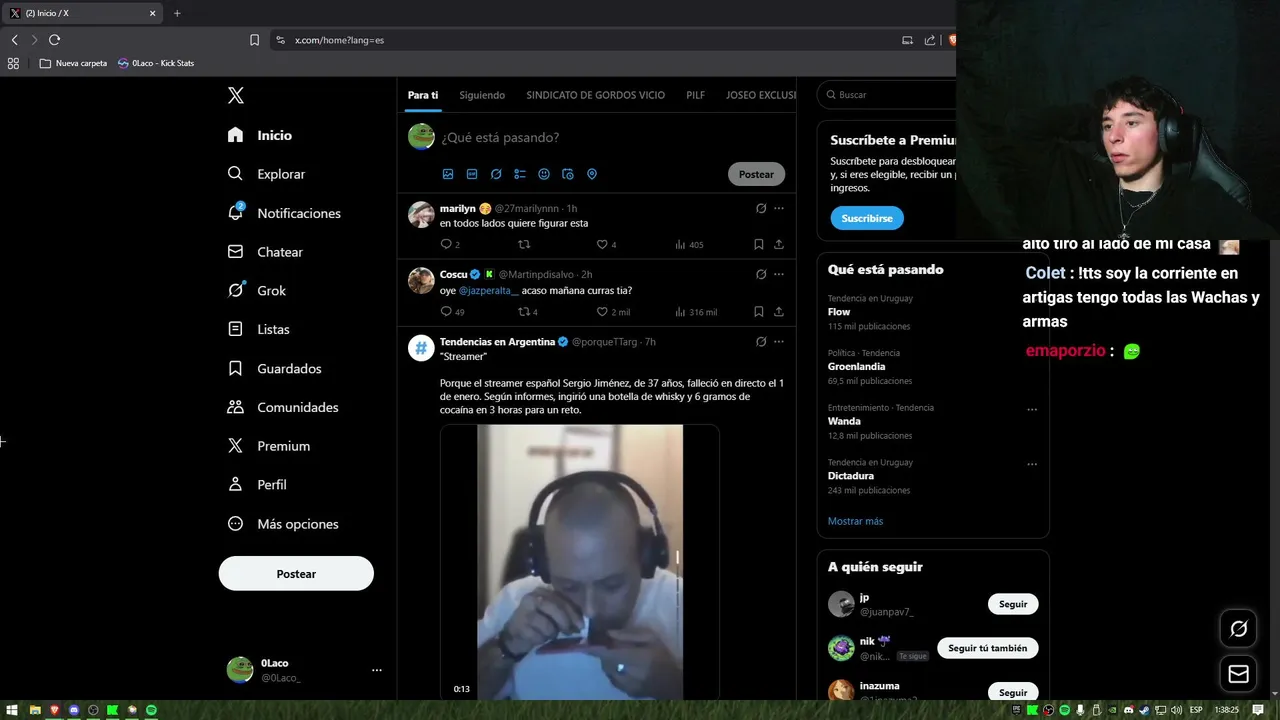1280x720 pixels.
Task: Go to Inicio in sidebar
Action: (260, 135)
